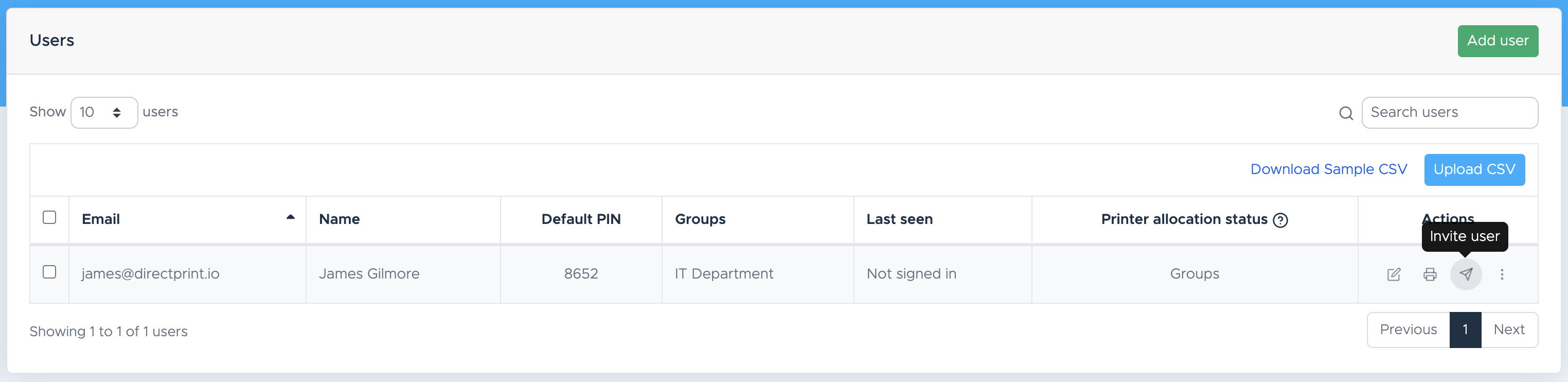Open the Show 10 users dropdown
This screenshot has width=1568, height=382.
pyautogui.click(x=104, y=113)
